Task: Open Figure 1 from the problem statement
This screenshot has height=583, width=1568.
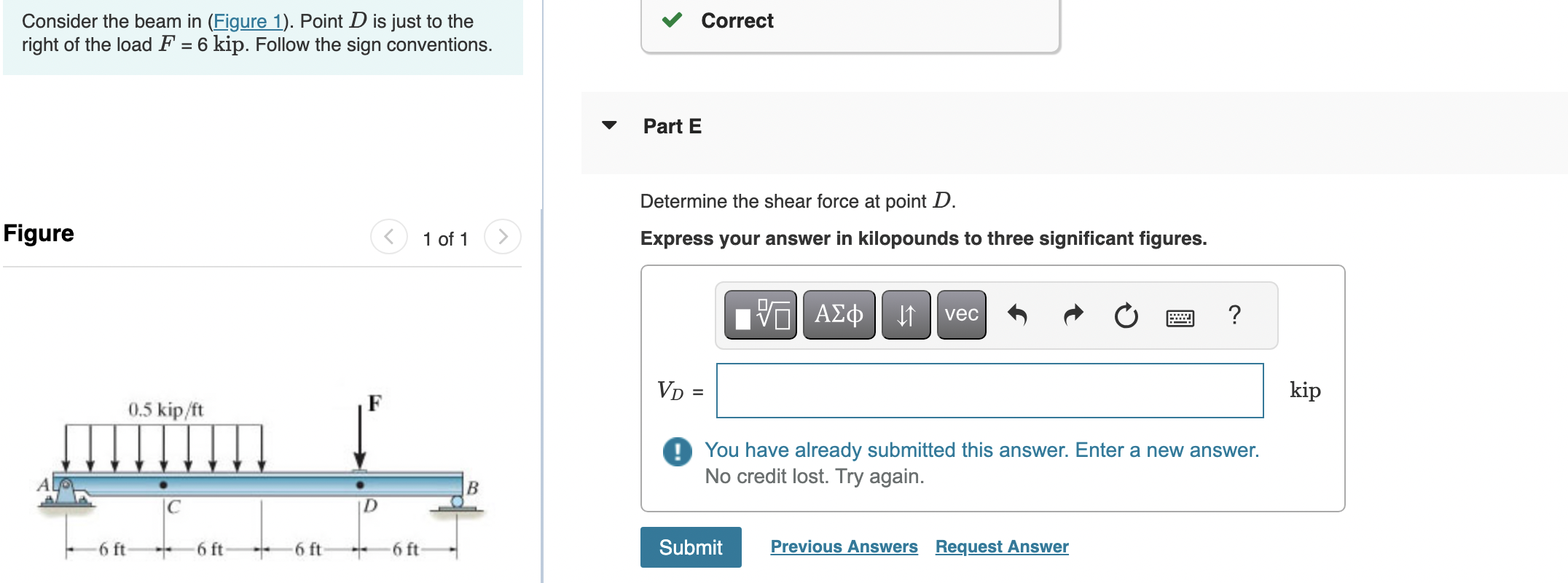Action: tap(248, 20)
